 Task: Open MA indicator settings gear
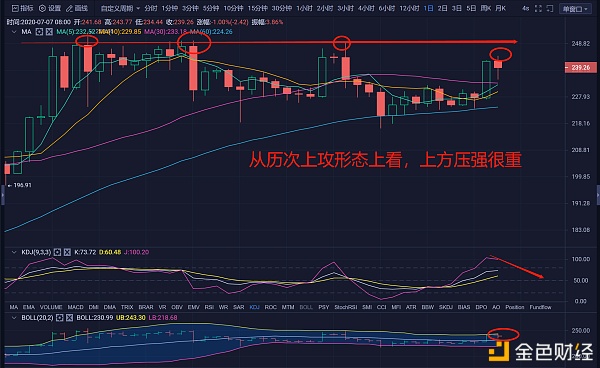click(x=39, y=32)
